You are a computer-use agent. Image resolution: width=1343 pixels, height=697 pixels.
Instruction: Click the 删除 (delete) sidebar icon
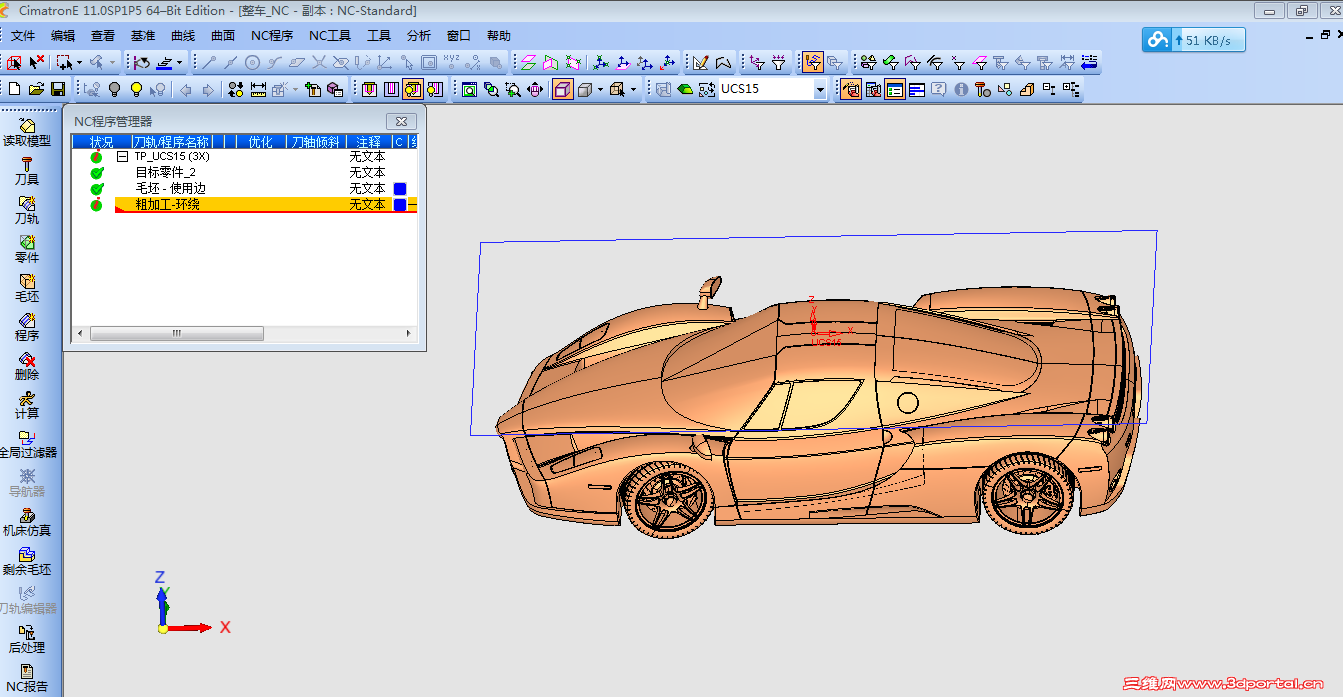click(27, 360)
